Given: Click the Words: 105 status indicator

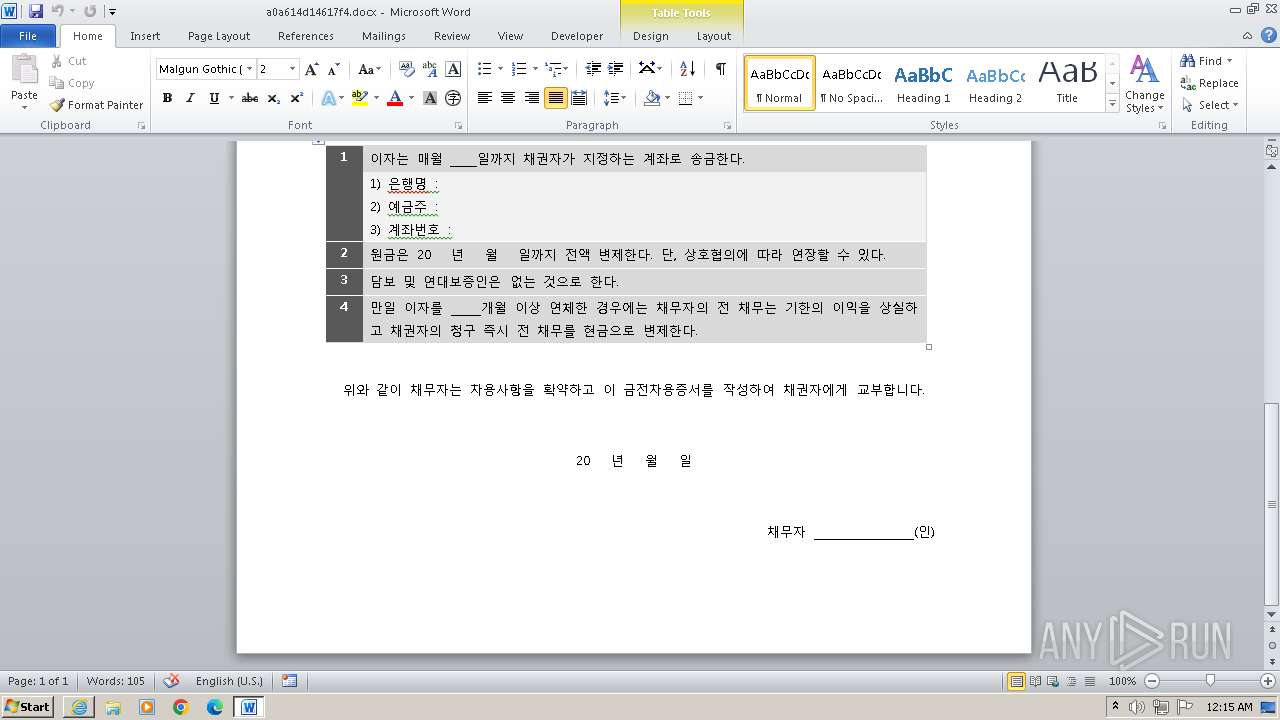Looking at the screenshot, I should click(116, 681).
